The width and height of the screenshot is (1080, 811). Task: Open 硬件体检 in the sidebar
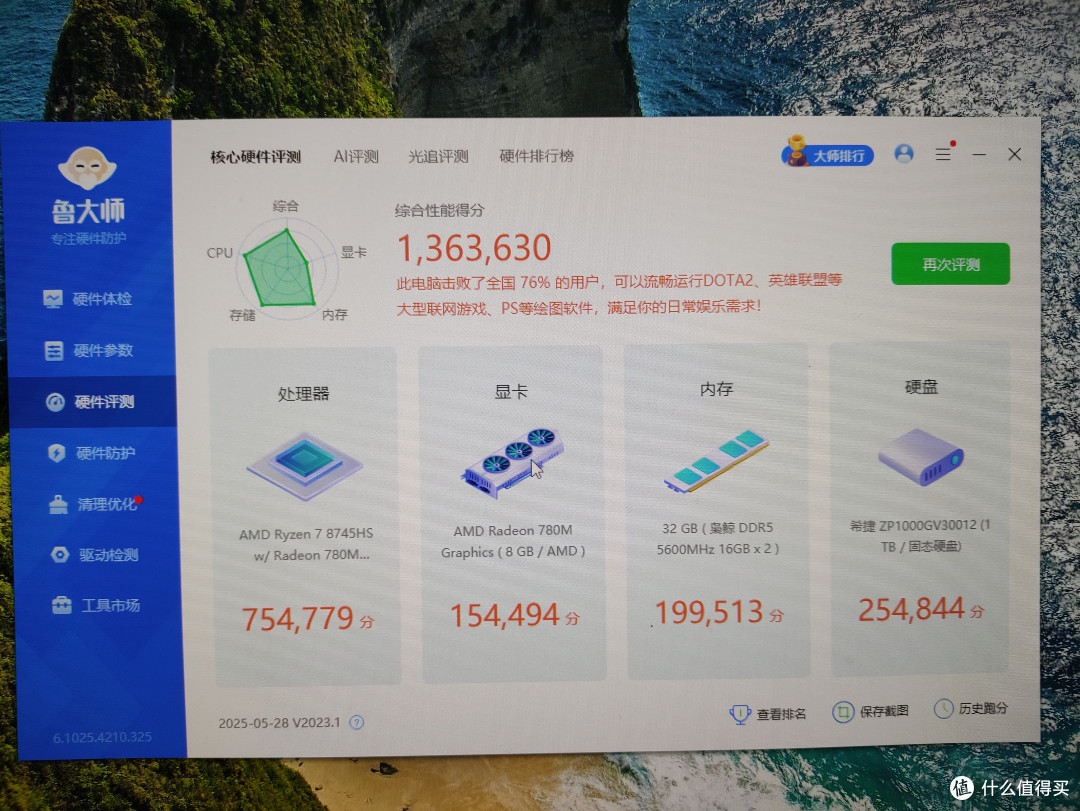coord(87,299)
